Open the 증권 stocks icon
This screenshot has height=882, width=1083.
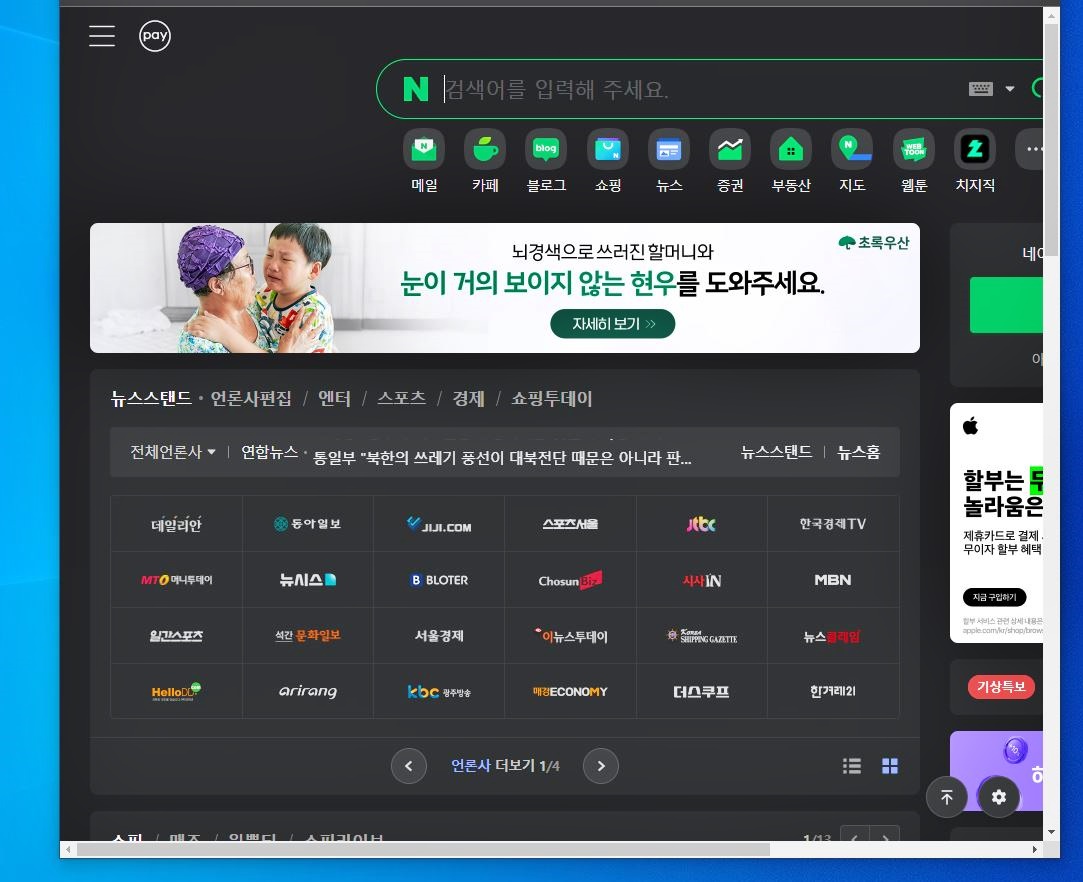pos(730,148)
